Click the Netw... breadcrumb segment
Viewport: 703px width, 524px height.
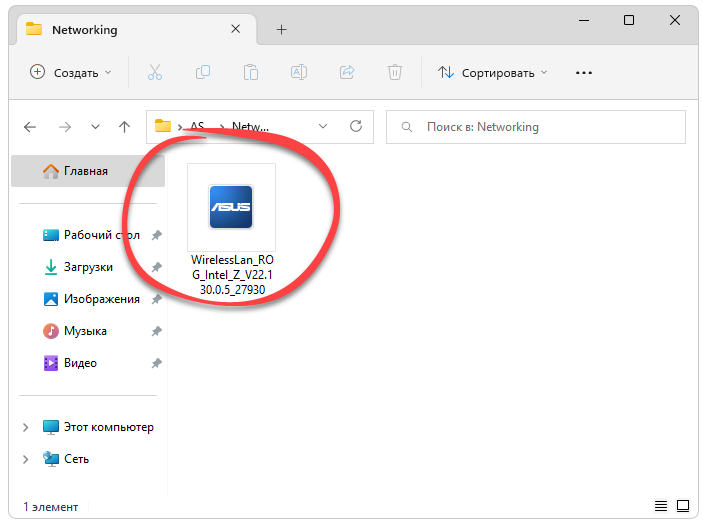click(x=250, y=127)
